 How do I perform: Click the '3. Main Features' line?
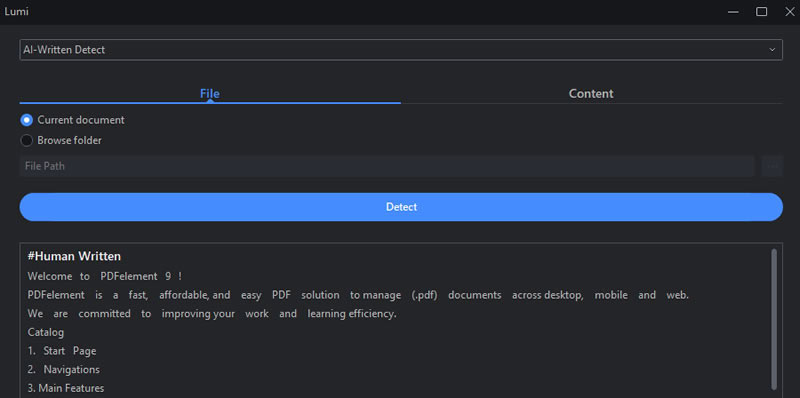click(x=66, y=388)
